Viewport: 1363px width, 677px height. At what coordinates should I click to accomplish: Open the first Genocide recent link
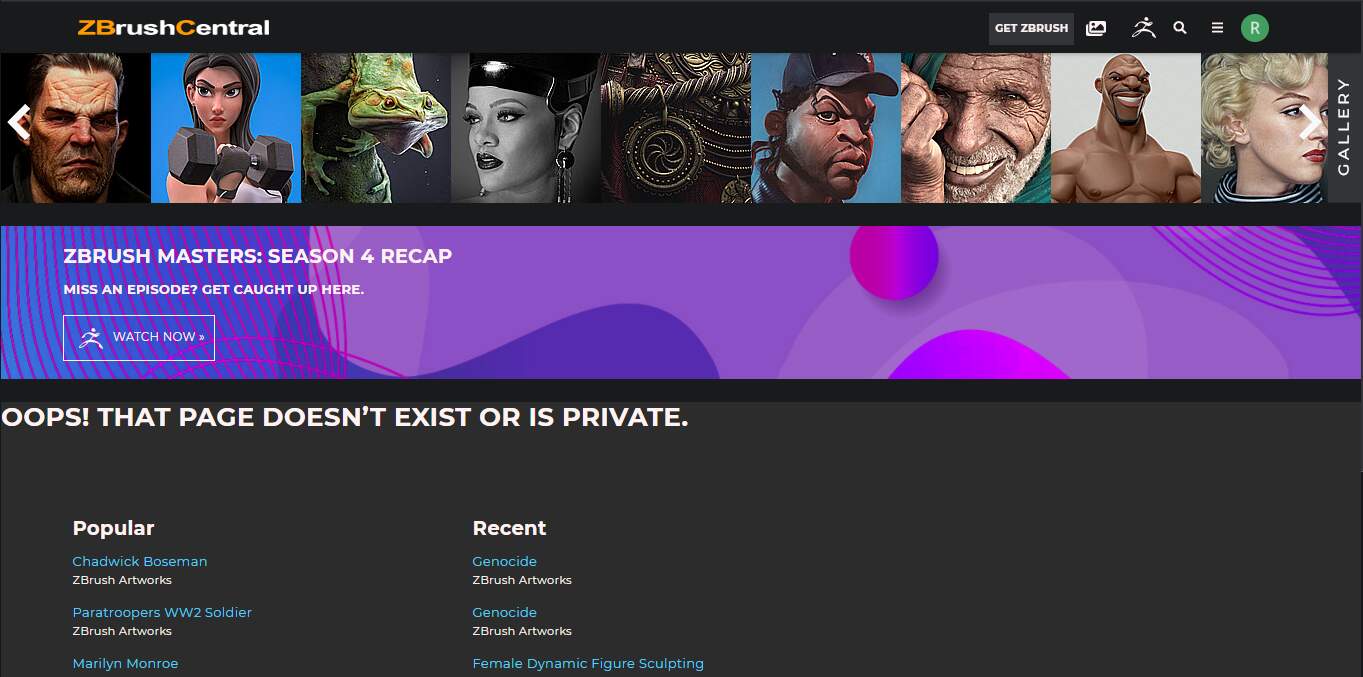(505, 561)
